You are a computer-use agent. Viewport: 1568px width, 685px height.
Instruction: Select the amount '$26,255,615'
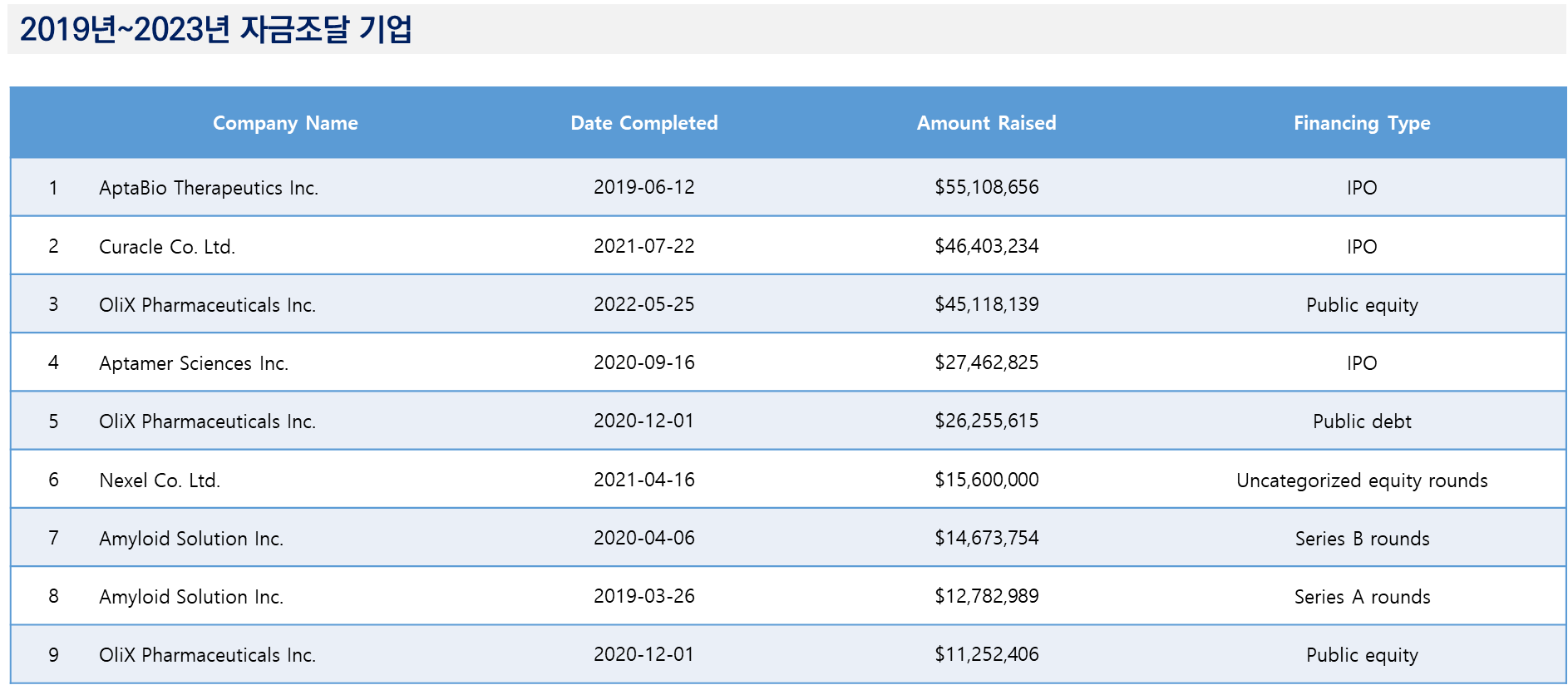pos(987,421)
